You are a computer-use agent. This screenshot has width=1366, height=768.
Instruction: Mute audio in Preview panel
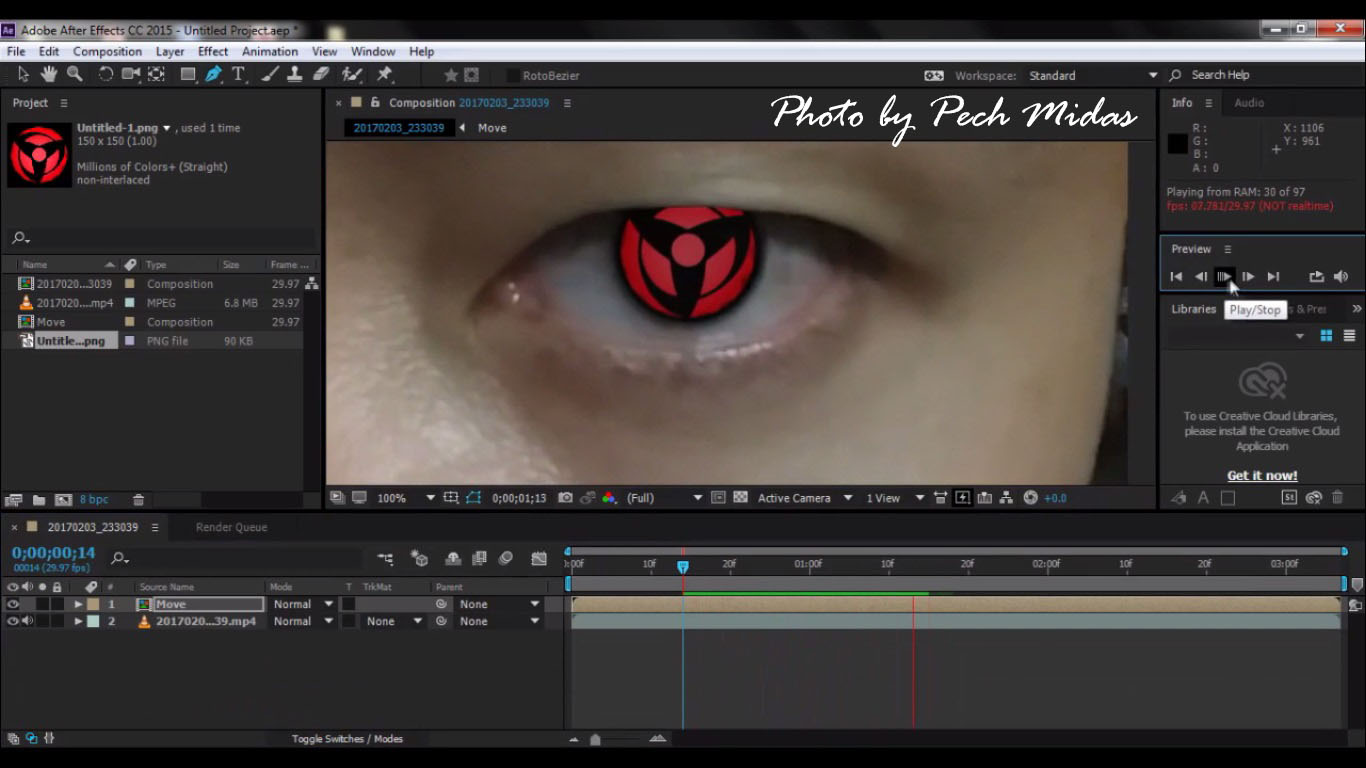point(1341,277)
